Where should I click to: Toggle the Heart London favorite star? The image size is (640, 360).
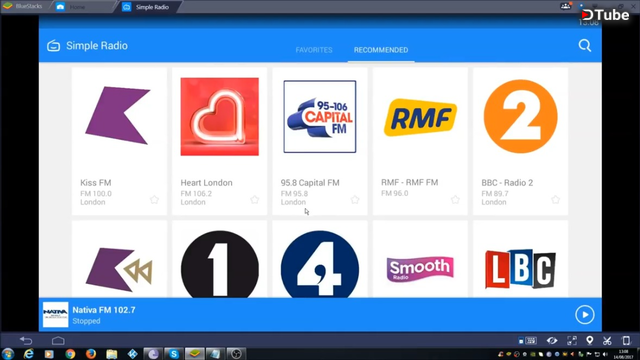pos(254,200)
